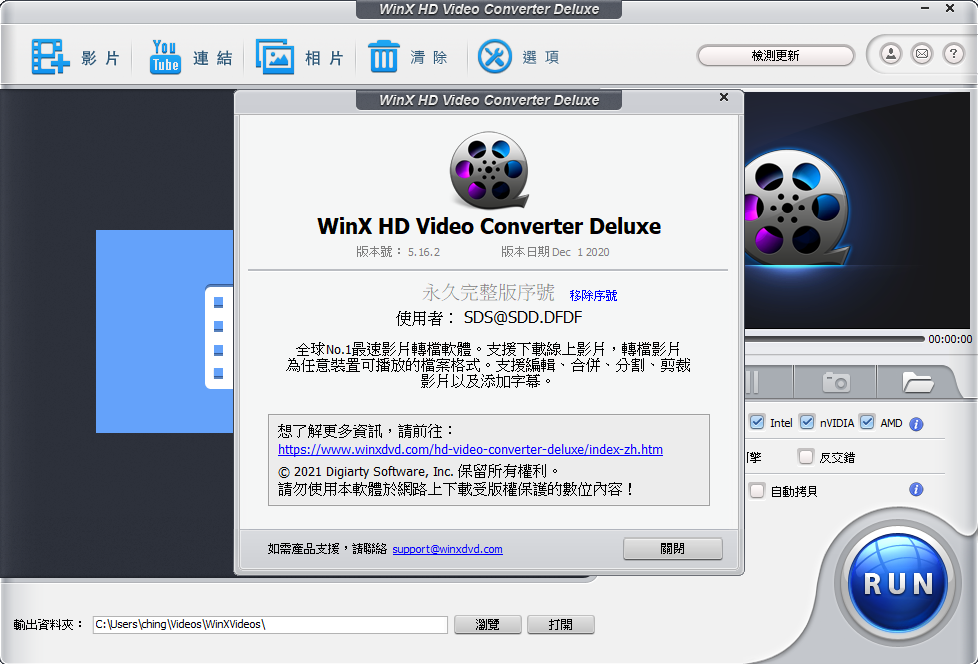Click the mail envelope icon
Viewport: 978px width, 664px height.
click(922, 54)
